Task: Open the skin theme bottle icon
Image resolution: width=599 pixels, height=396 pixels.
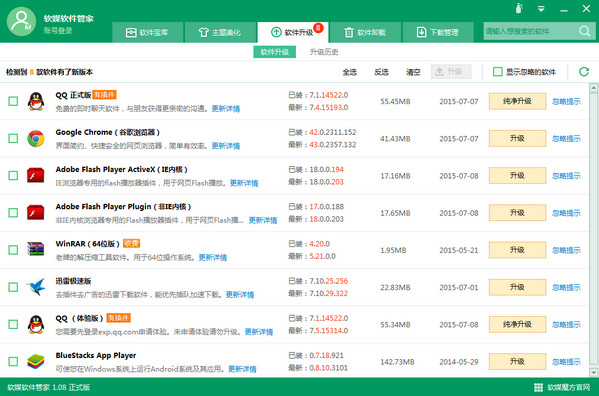Action: point(519,8)
